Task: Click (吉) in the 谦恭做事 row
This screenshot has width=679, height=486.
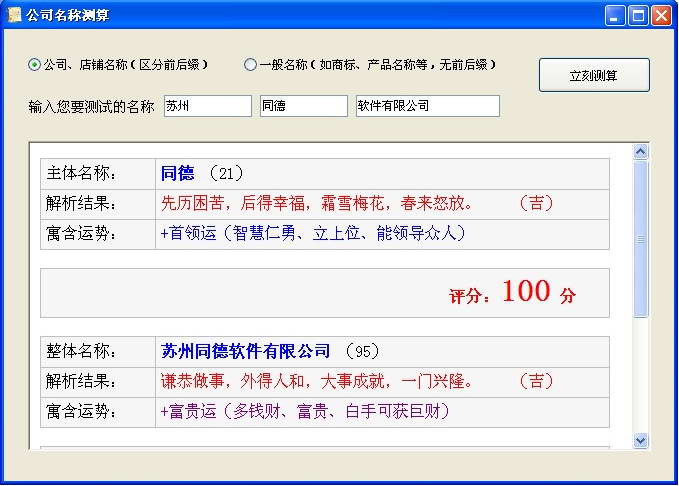Action: coord(536,382)
